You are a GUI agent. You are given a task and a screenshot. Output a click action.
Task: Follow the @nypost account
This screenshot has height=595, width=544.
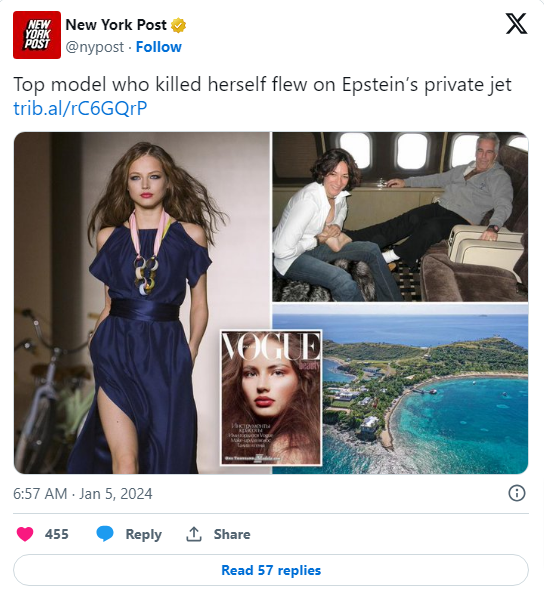tap(159, 47)
